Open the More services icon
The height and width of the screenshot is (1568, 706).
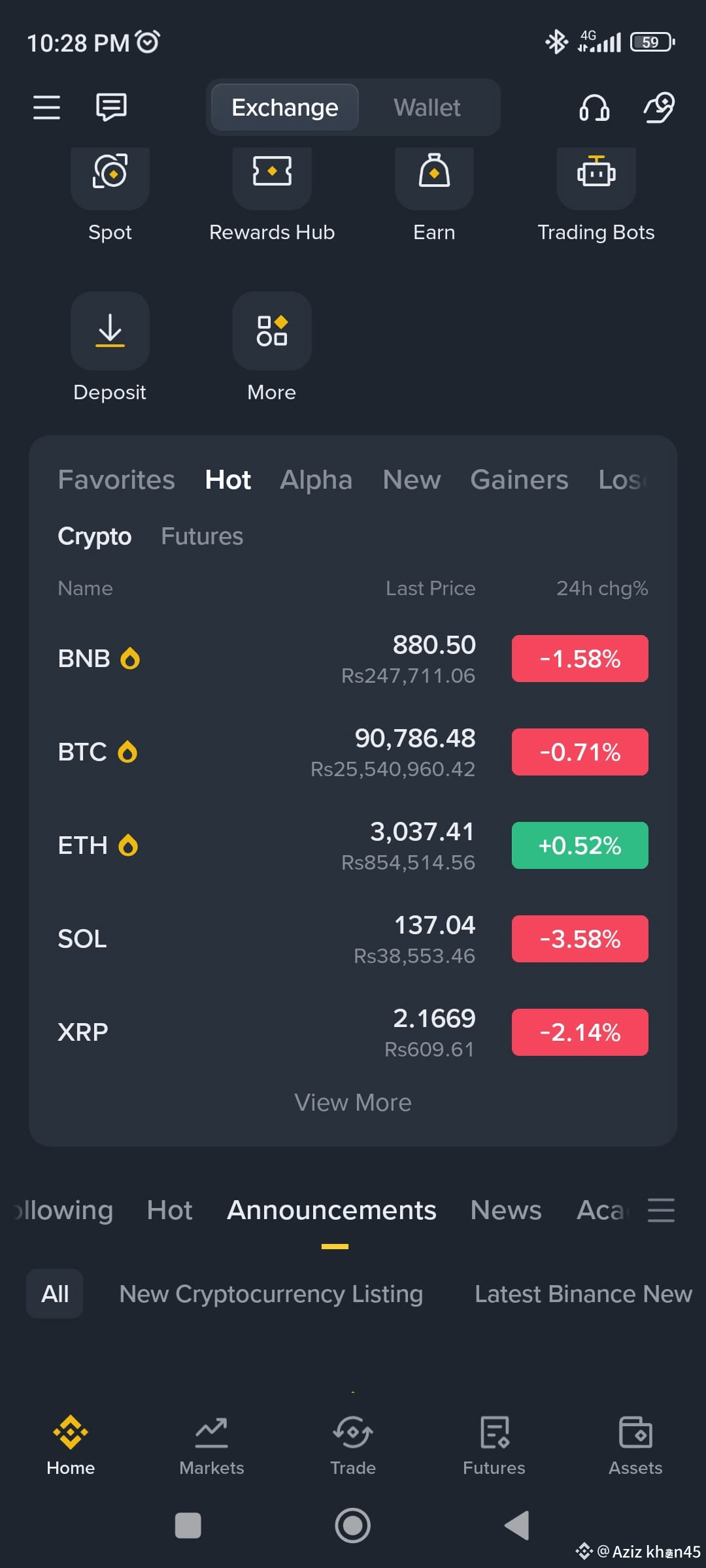tap(272, 331)
